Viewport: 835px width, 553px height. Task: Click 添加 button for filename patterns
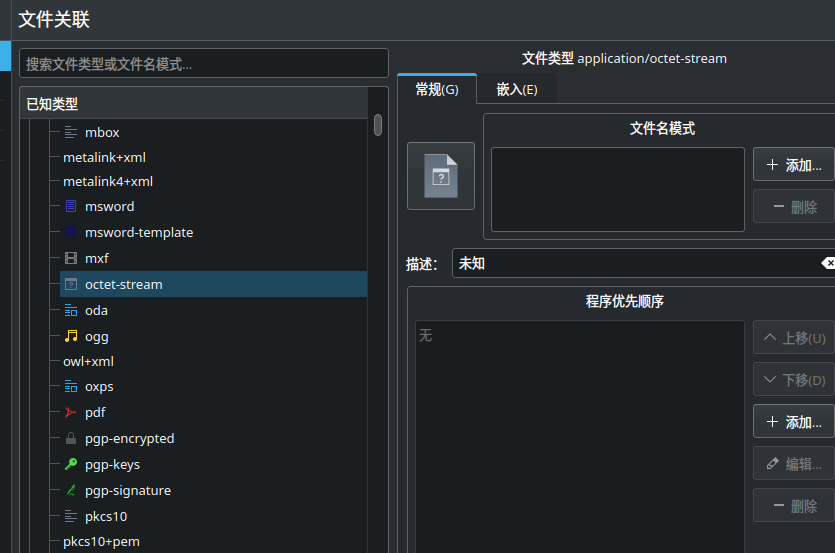(793, 165)
